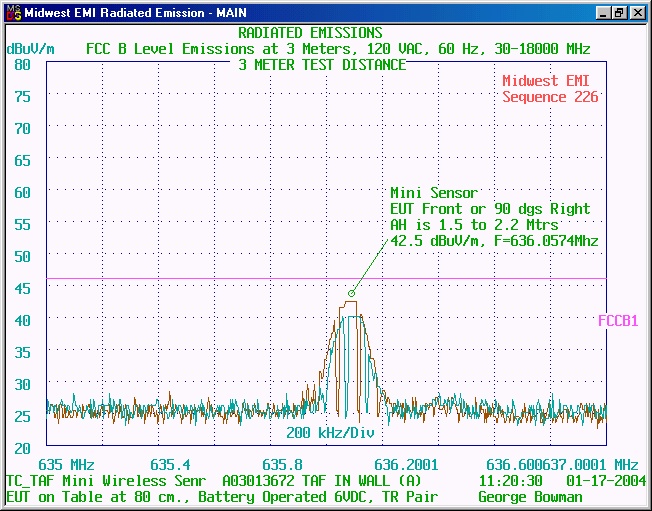Select the FCCB1 limit line label
The height and width of the screenshot is (511, 652).
coord(618,321)
